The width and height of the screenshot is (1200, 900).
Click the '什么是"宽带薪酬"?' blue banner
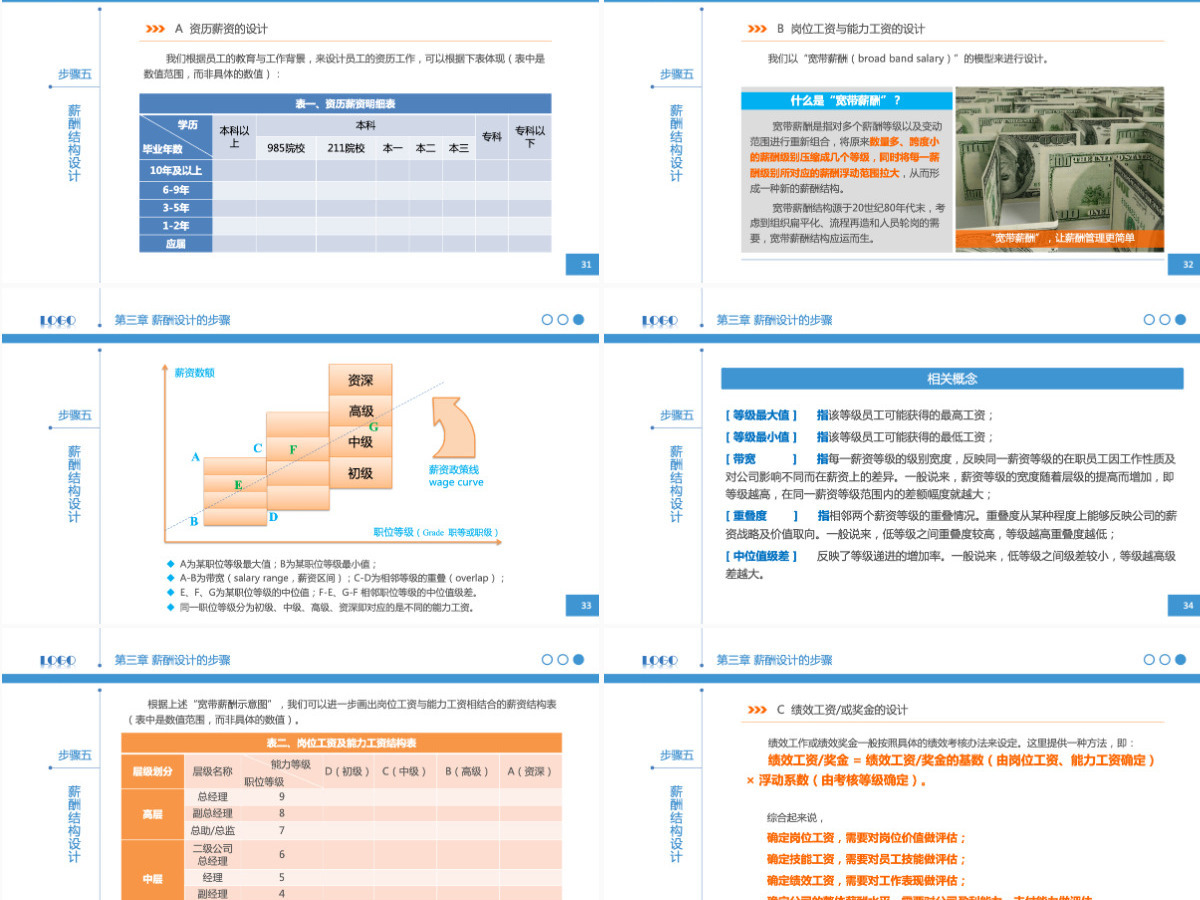point(846,100)
